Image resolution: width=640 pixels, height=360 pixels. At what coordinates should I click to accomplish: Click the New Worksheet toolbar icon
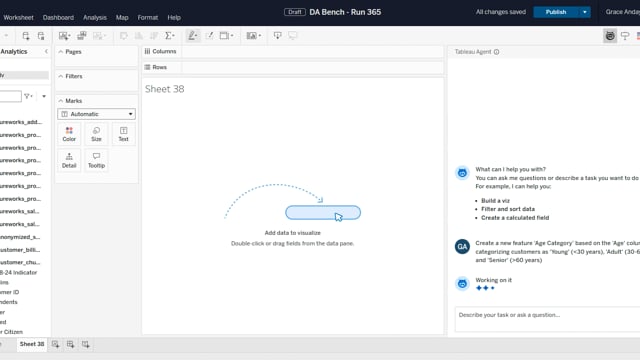(64, 36)
